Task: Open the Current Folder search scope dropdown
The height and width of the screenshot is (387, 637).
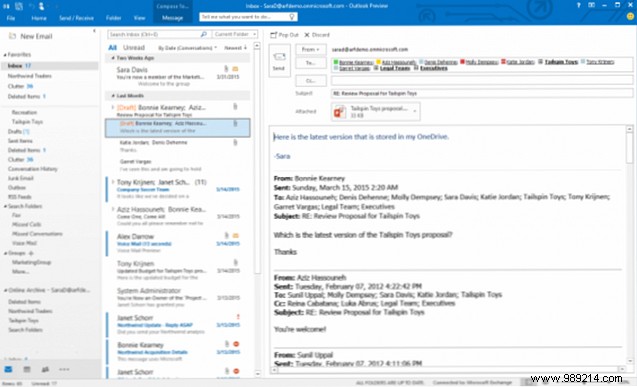Action: [x=235, y=35]
